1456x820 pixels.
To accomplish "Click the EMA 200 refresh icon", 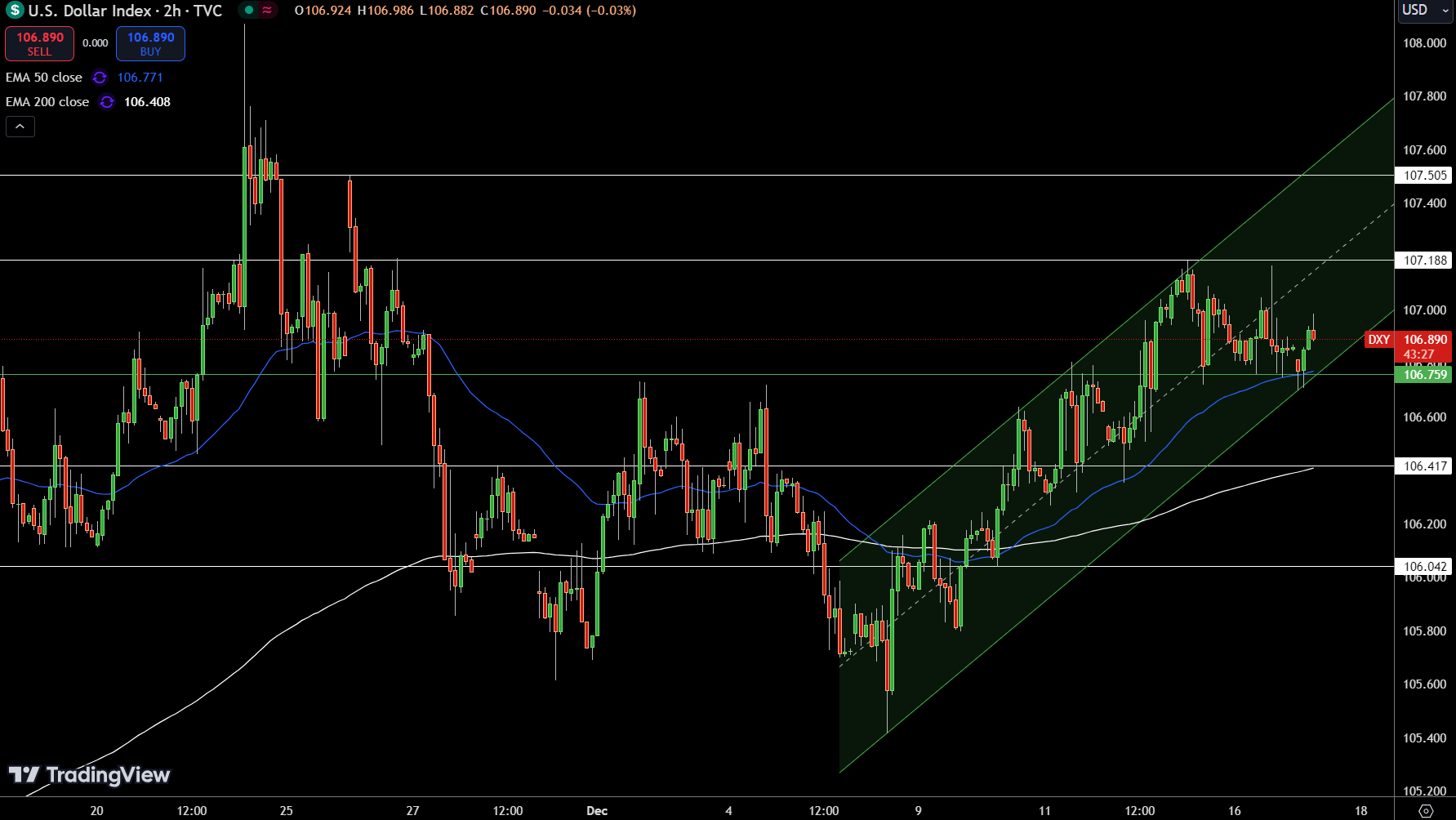I will tap(107, 102).
